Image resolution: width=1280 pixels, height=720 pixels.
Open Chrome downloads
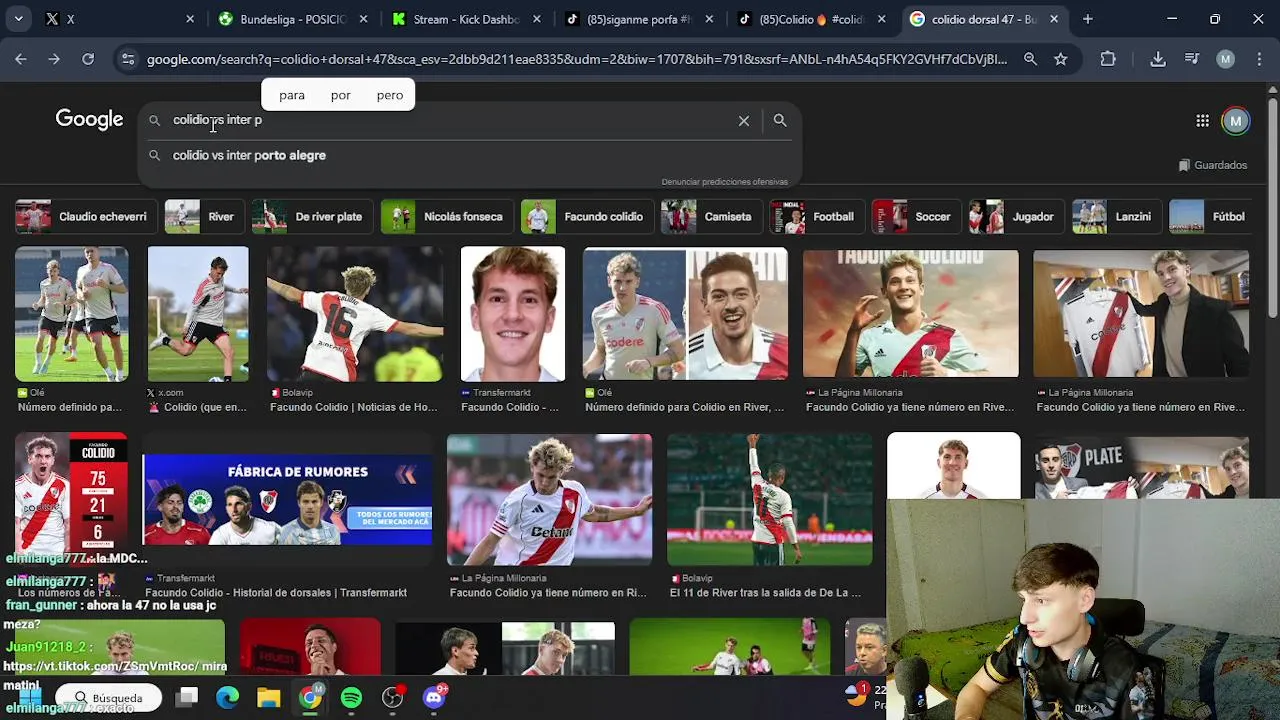(1158, 59)
